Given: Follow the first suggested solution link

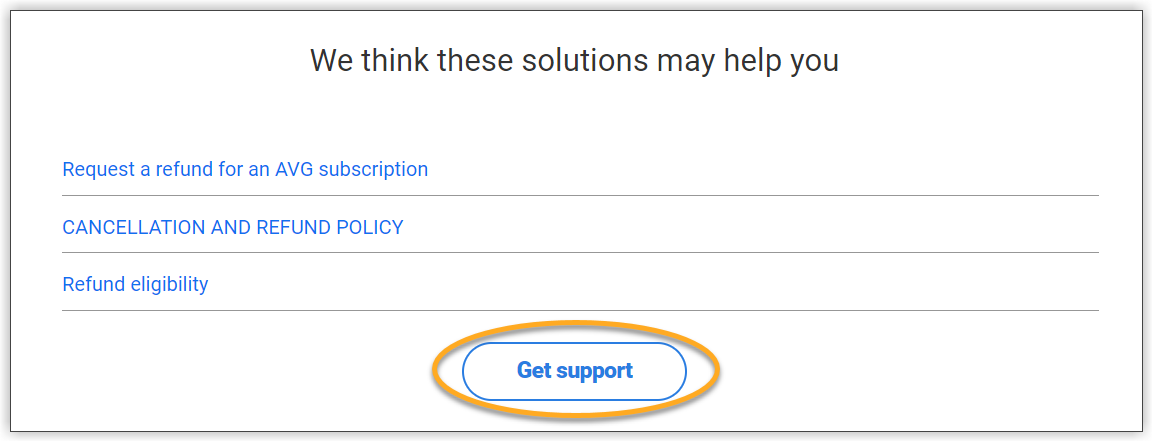Looking at the screenshot, I should [245, 169].
